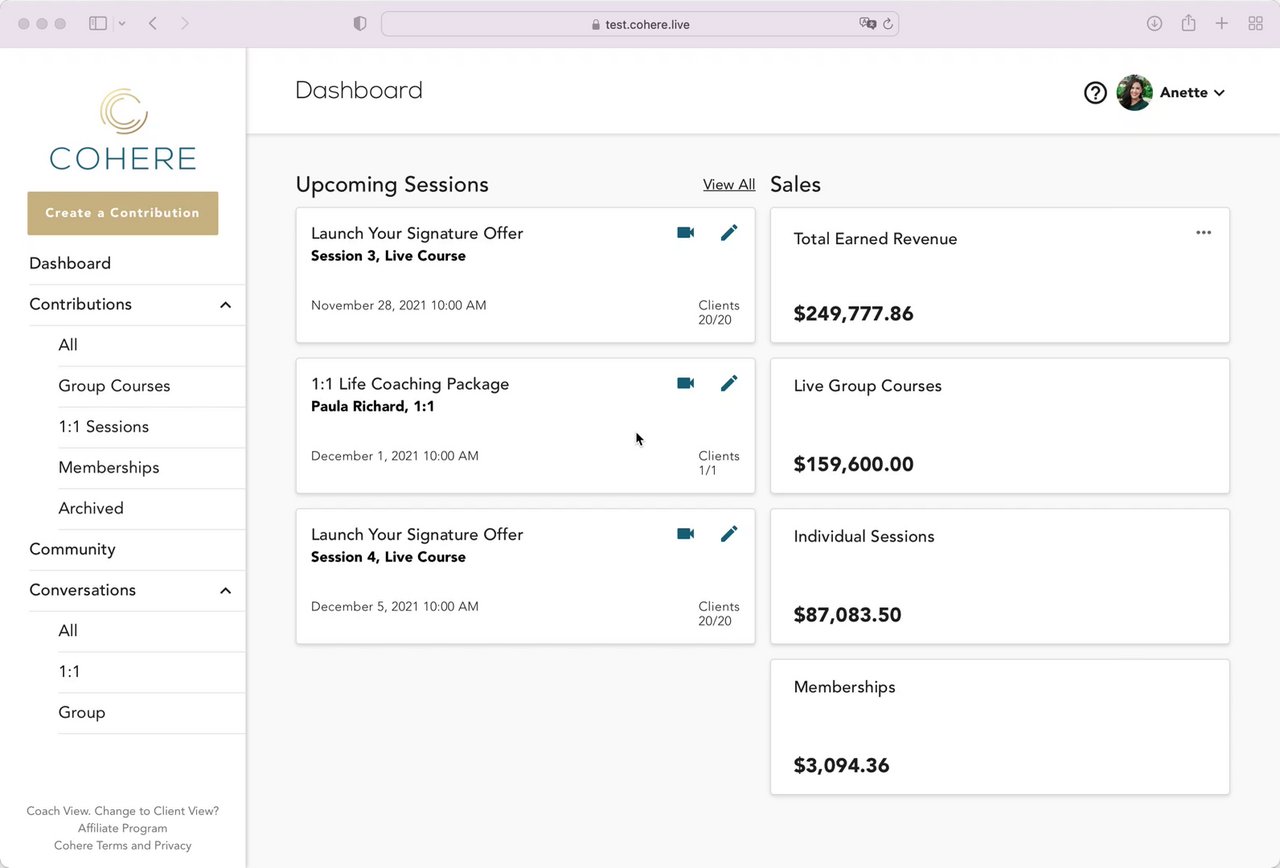The width and height of the screenshot is (1280, 868).
Task: Start video for Session 3 Live Course
Action: 685,233
